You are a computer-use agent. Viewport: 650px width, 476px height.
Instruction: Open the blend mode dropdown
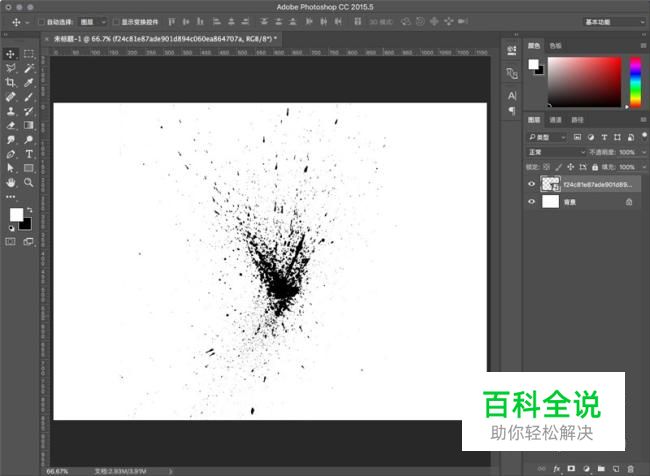[x=556, y=152]
